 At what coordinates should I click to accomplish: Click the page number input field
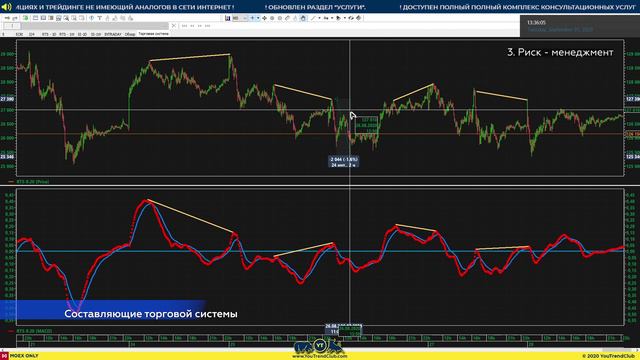click(12, 26)
